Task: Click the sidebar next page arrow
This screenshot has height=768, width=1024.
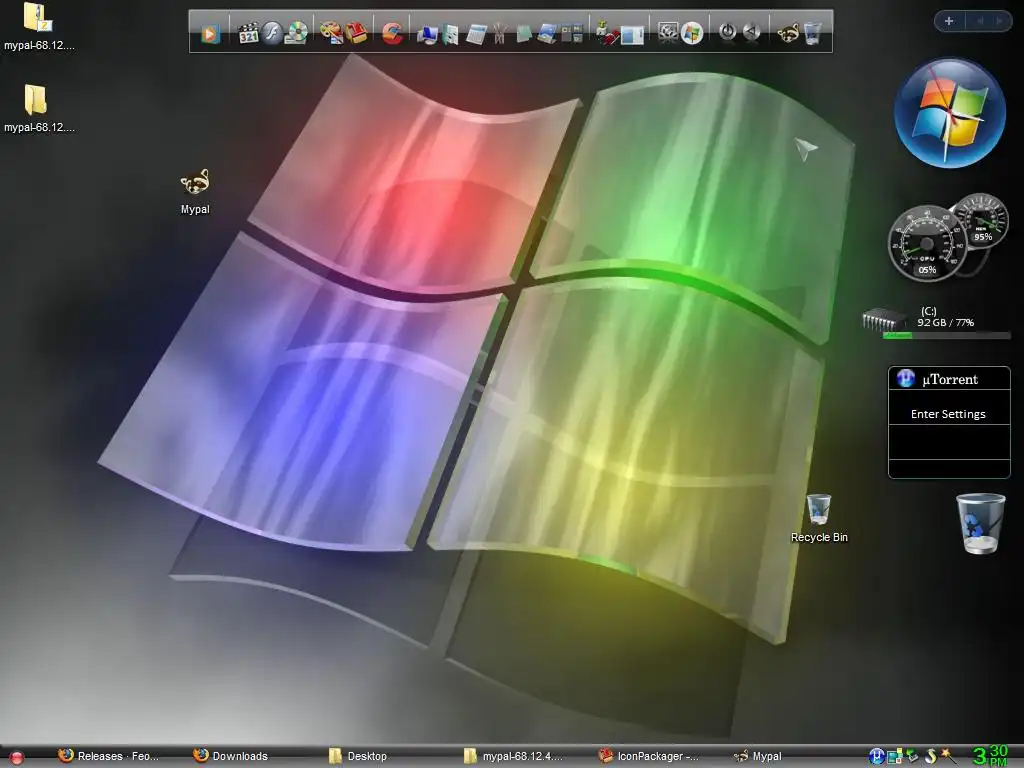Action: (999, 21)
